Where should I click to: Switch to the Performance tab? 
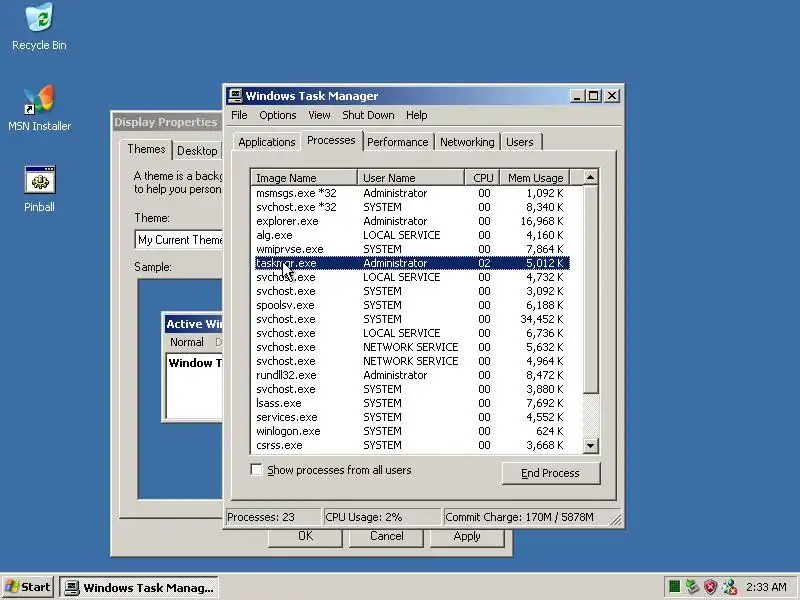point(397,142)
